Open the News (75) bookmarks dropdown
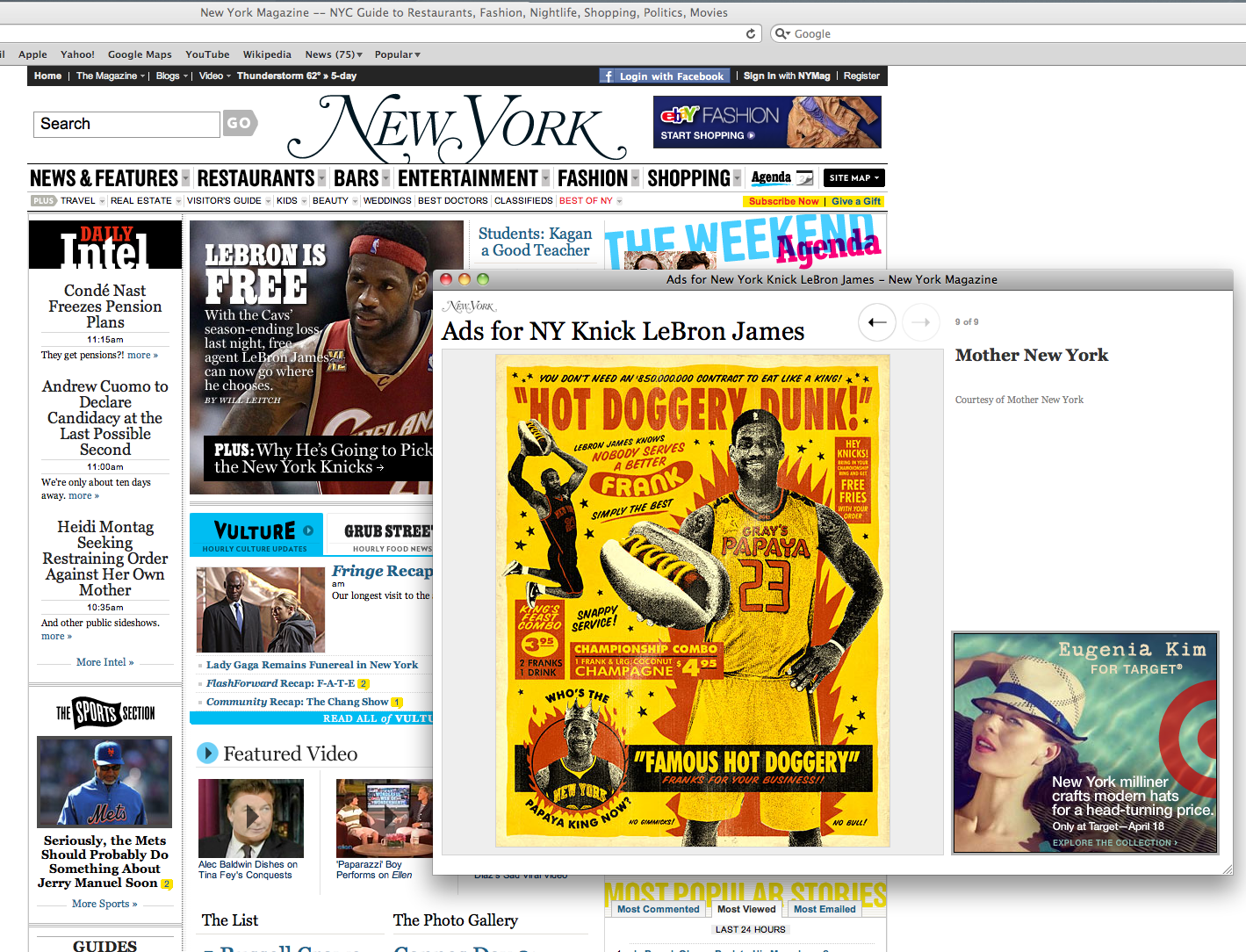 tap(334, 54)
